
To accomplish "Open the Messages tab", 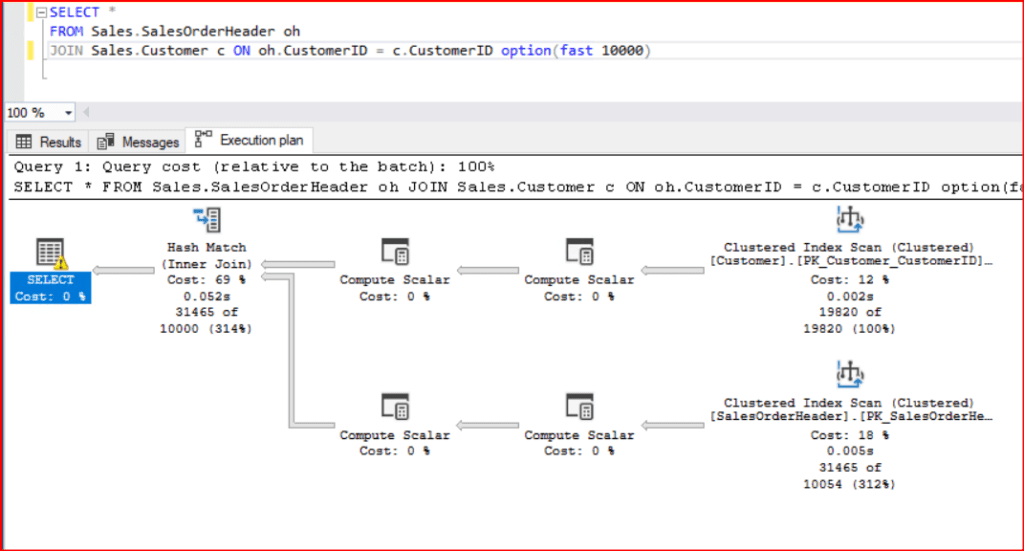I will click(140, 142).
